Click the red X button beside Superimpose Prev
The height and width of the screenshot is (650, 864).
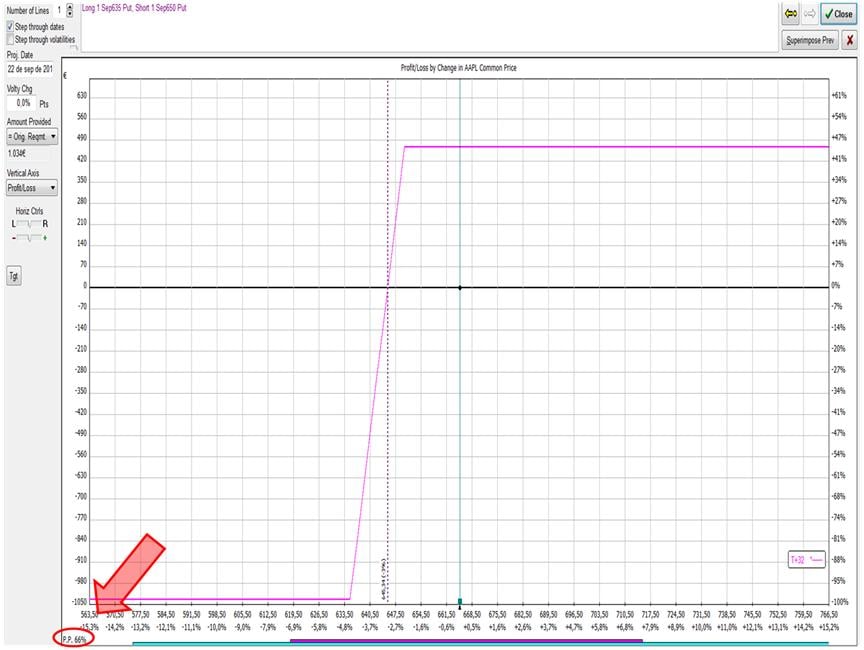click(850, 40)
